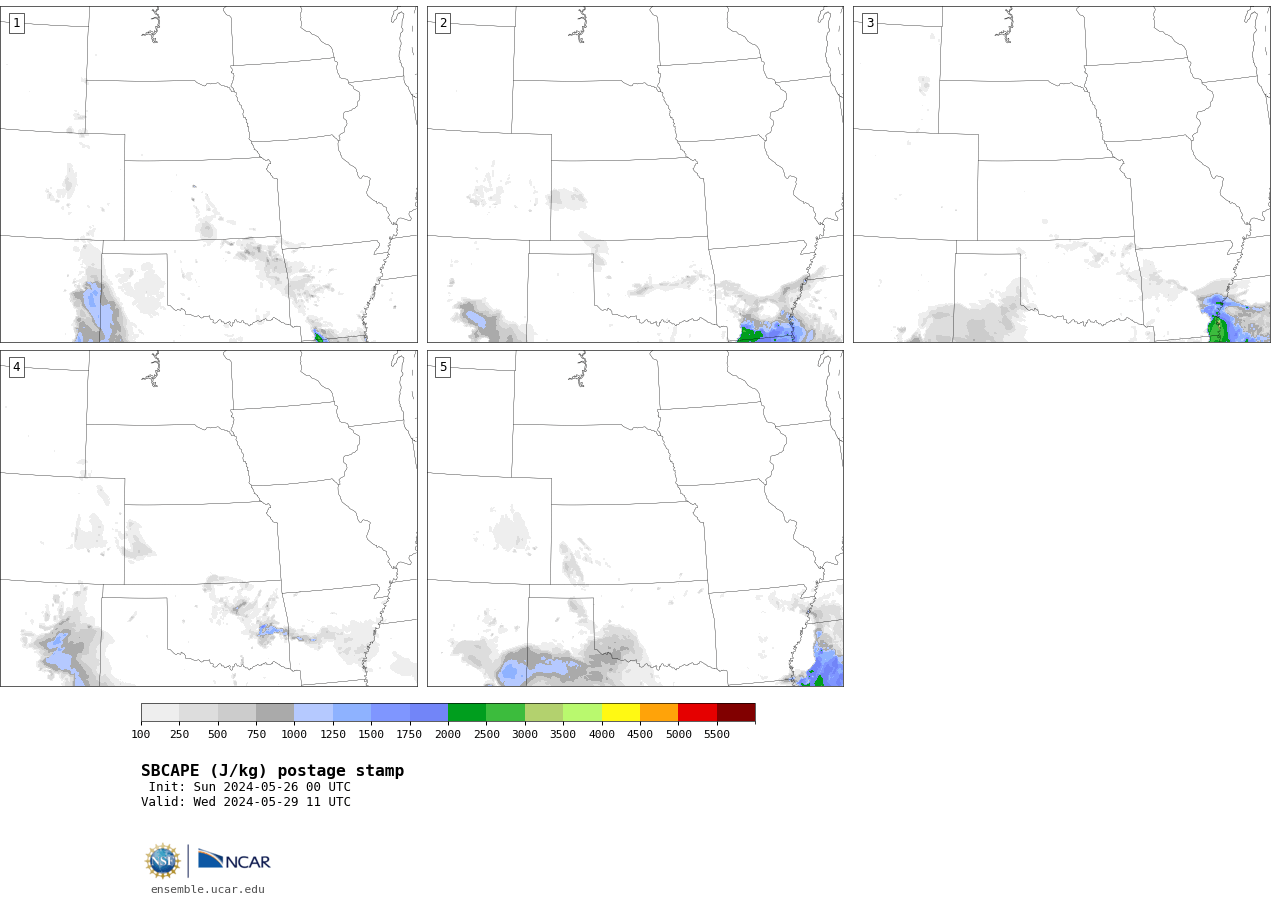Click the NCAR logo
The width and height of the screenshot is (1280, 901).
234,860
